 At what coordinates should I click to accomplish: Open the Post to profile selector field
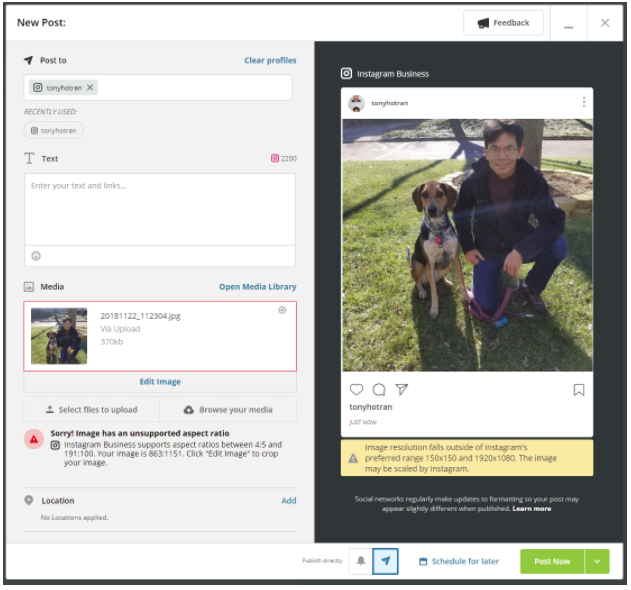click(x=190, y=88)
